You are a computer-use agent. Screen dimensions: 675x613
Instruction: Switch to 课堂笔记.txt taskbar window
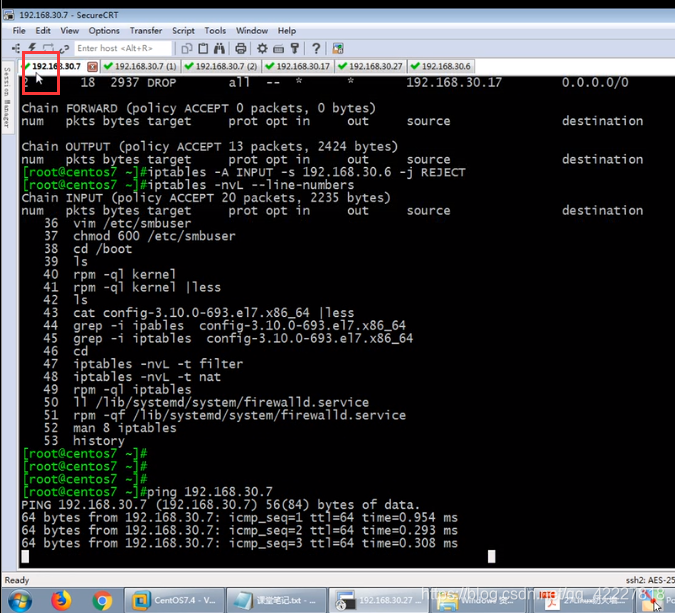276,600
